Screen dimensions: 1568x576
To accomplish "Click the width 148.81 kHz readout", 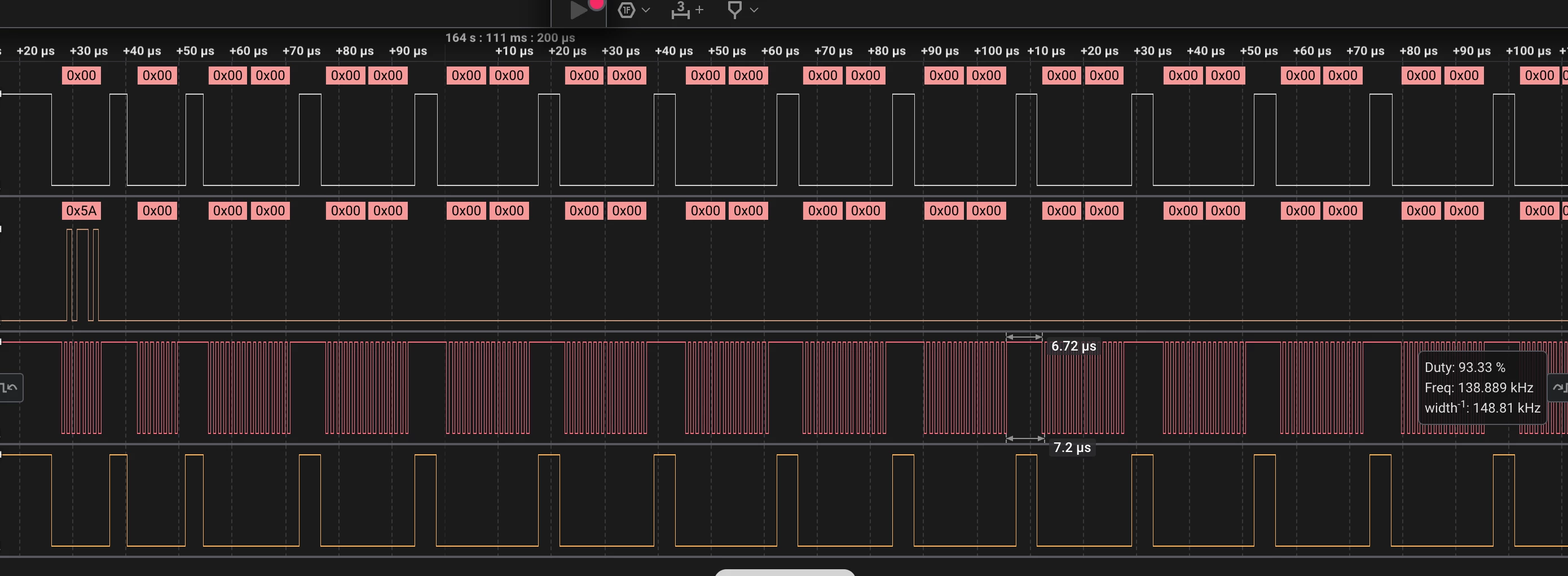I will coord(1482,407).
